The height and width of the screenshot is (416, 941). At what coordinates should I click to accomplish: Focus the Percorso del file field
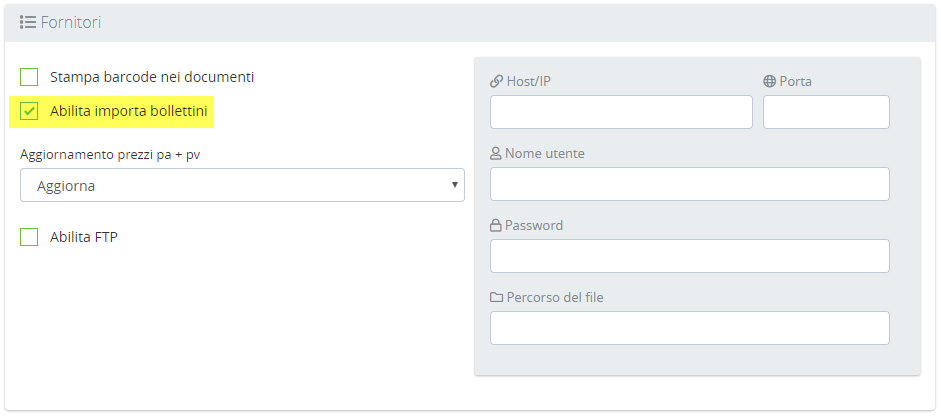[x=689, y=328]
